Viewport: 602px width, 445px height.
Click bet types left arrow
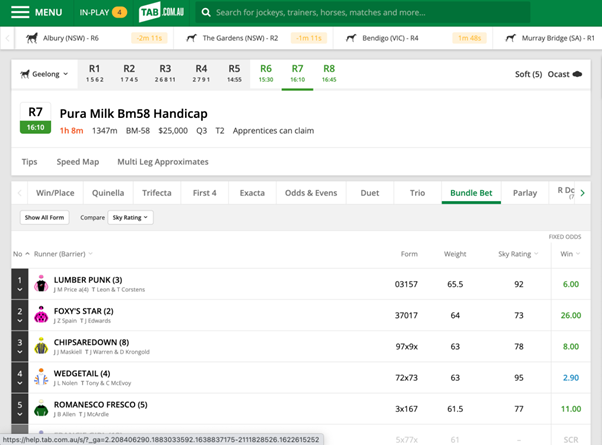click(x=20, y=193)
